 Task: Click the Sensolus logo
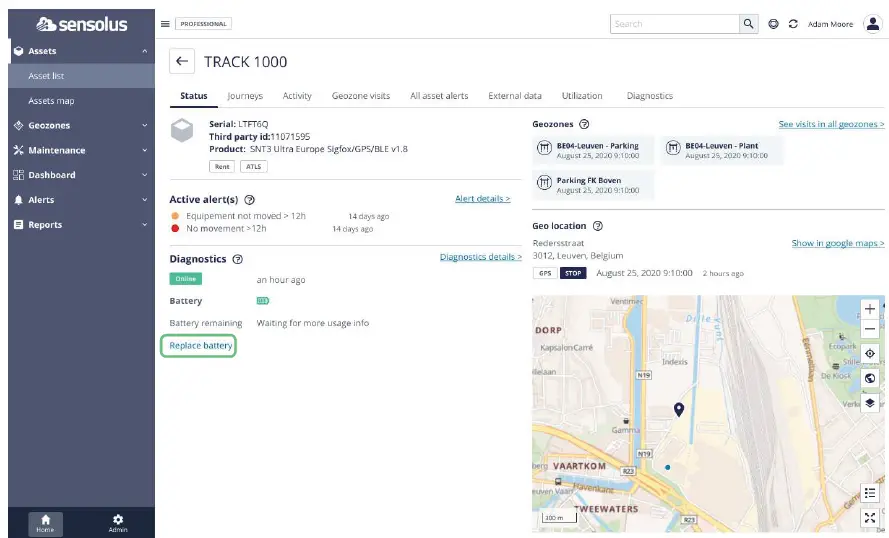pos(82,24)
